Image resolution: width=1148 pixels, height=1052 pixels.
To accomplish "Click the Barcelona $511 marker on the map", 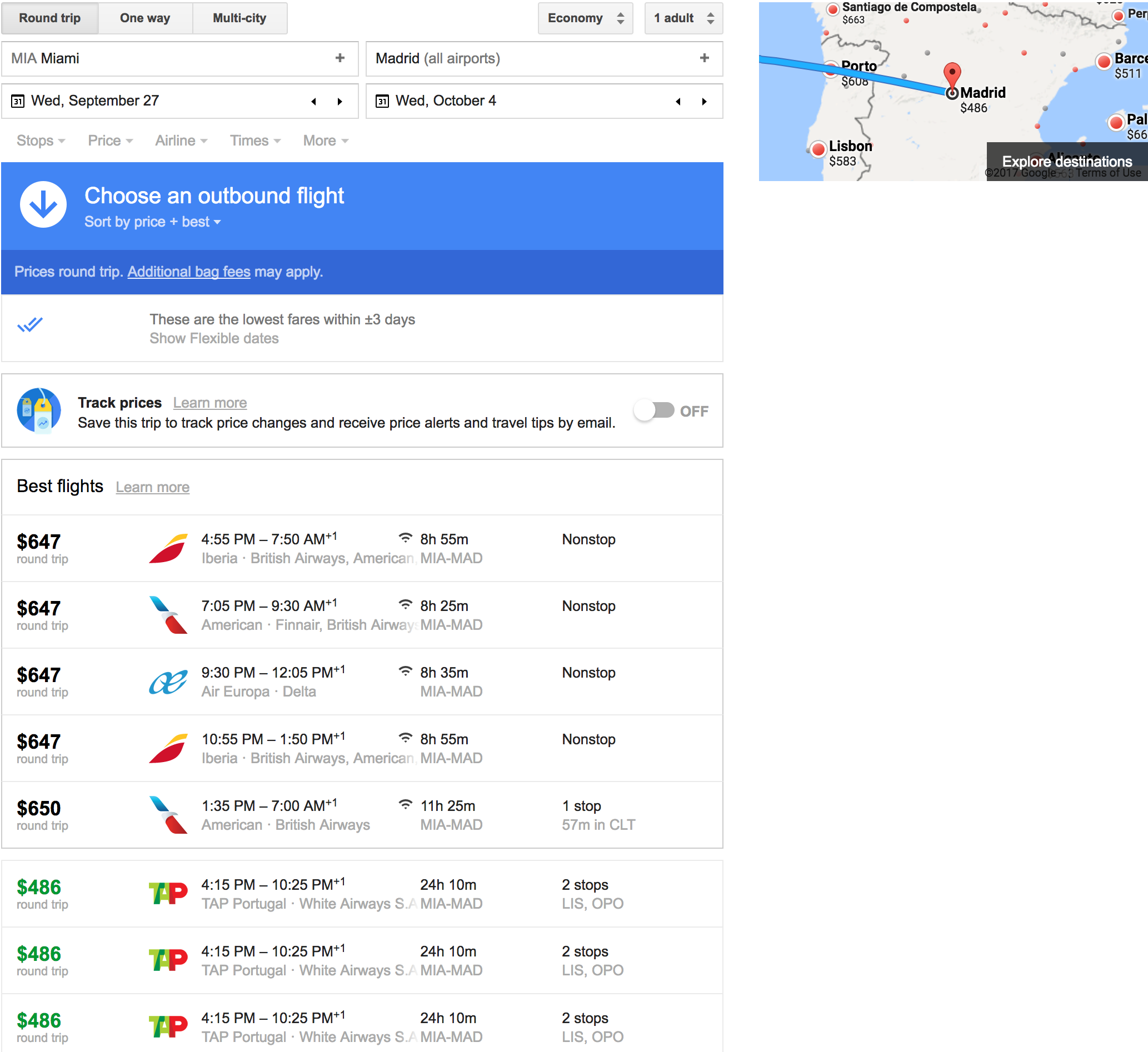I will [1104, 61].
